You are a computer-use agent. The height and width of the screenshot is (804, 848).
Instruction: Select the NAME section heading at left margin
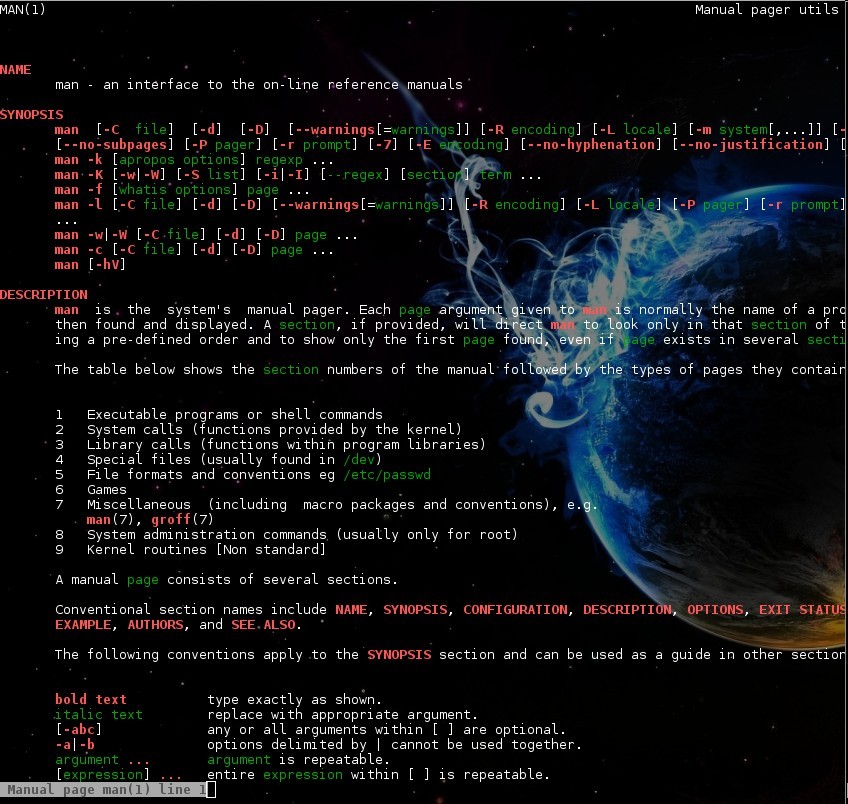point(16,70)
